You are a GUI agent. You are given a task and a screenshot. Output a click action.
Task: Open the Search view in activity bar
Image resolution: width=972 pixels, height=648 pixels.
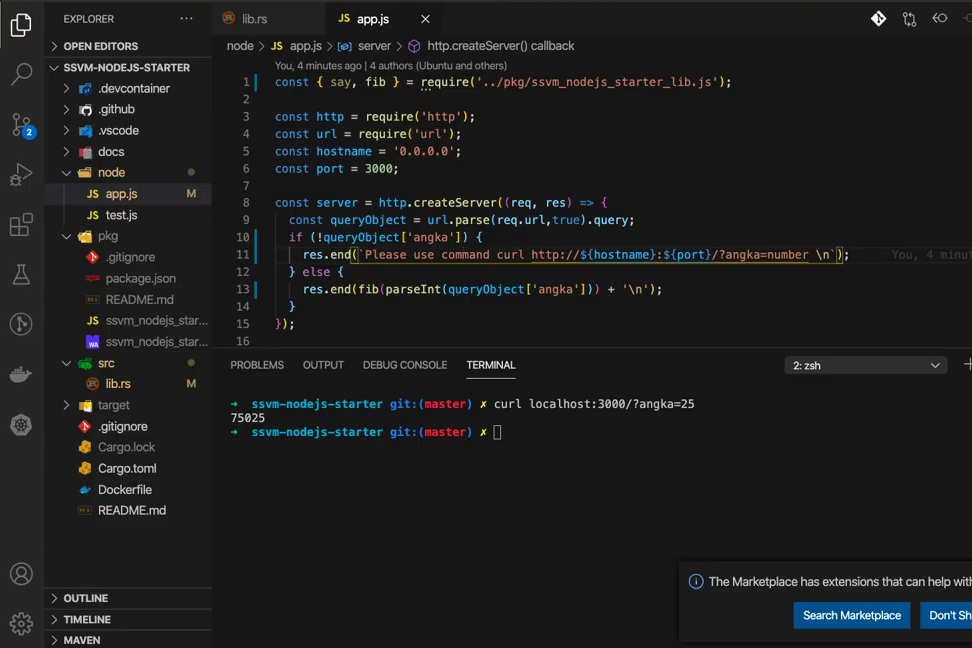[x=21, y=74]
